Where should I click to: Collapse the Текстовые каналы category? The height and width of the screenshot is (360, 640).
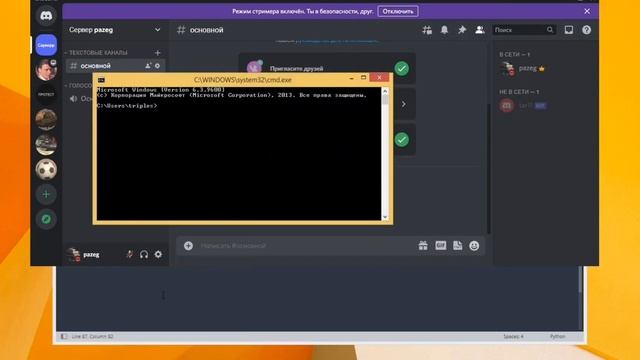point(98,53)
